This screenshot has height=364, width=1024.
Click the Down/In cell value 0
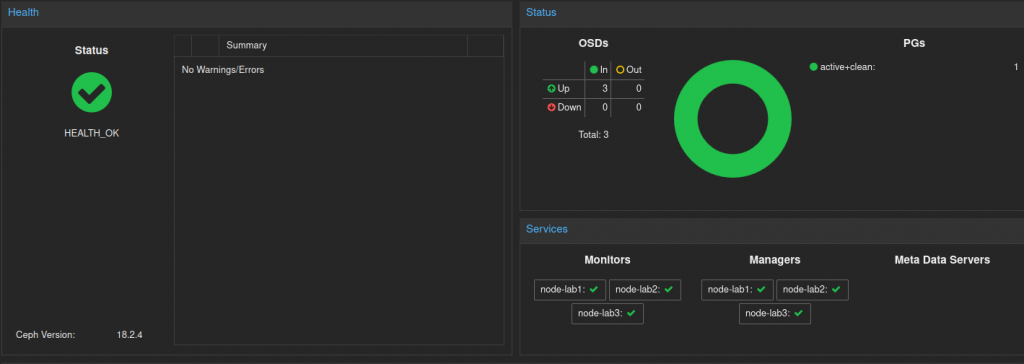point(605,107)
